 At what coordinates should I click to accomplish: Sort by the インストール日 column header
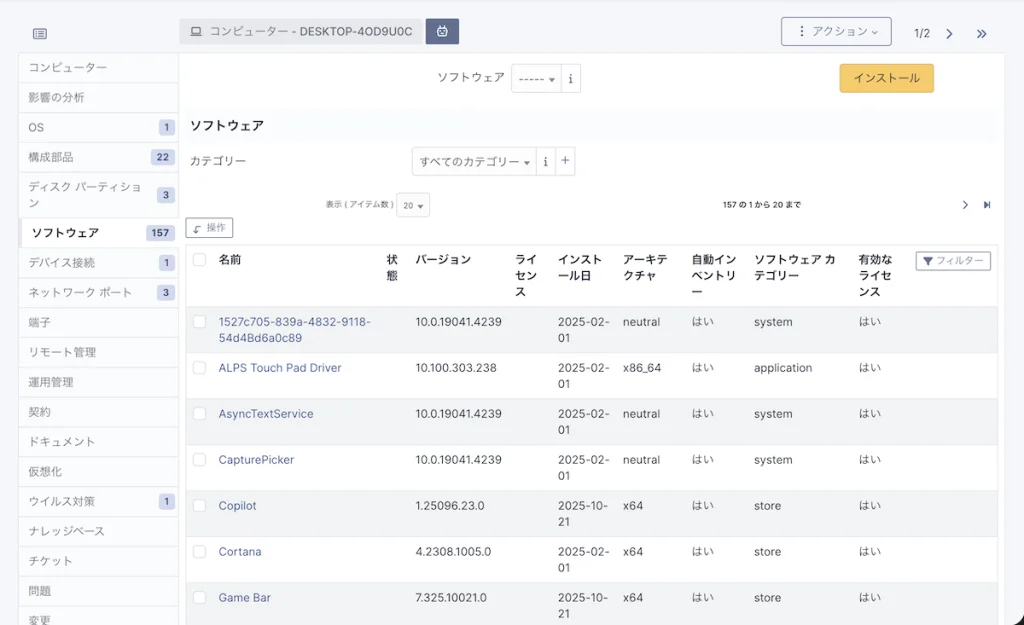point(580,268)
